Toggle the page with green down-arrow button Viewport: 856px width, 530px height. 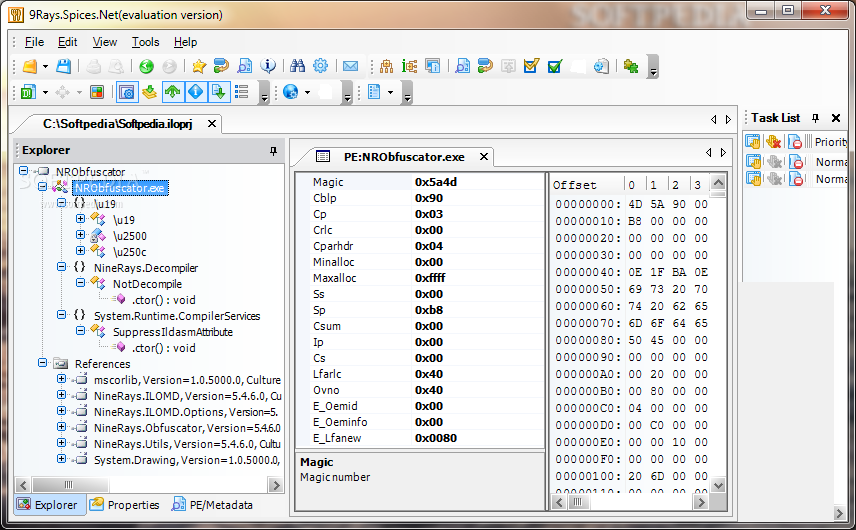(218, 92)
